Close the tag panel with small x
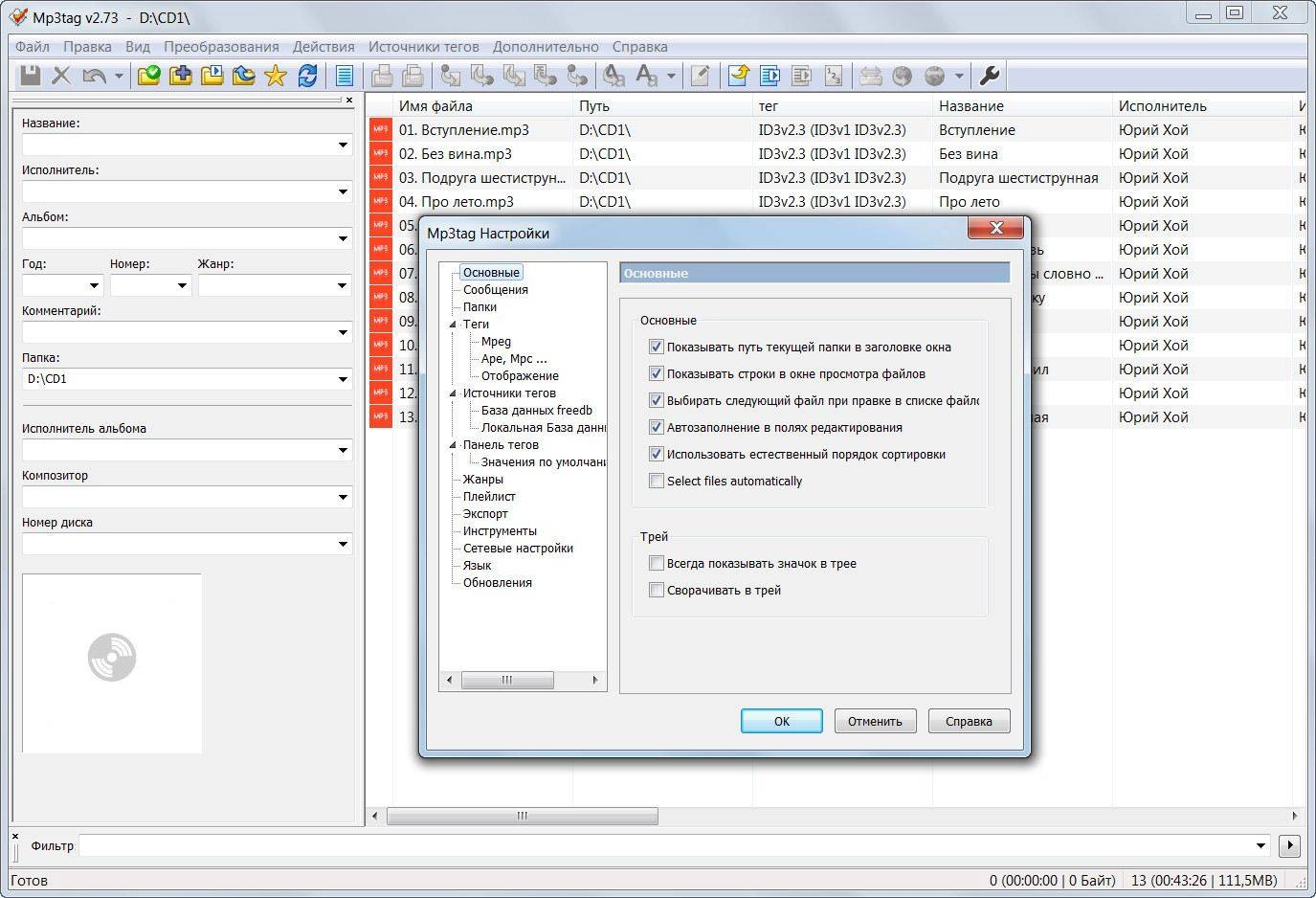 [348, 100]
